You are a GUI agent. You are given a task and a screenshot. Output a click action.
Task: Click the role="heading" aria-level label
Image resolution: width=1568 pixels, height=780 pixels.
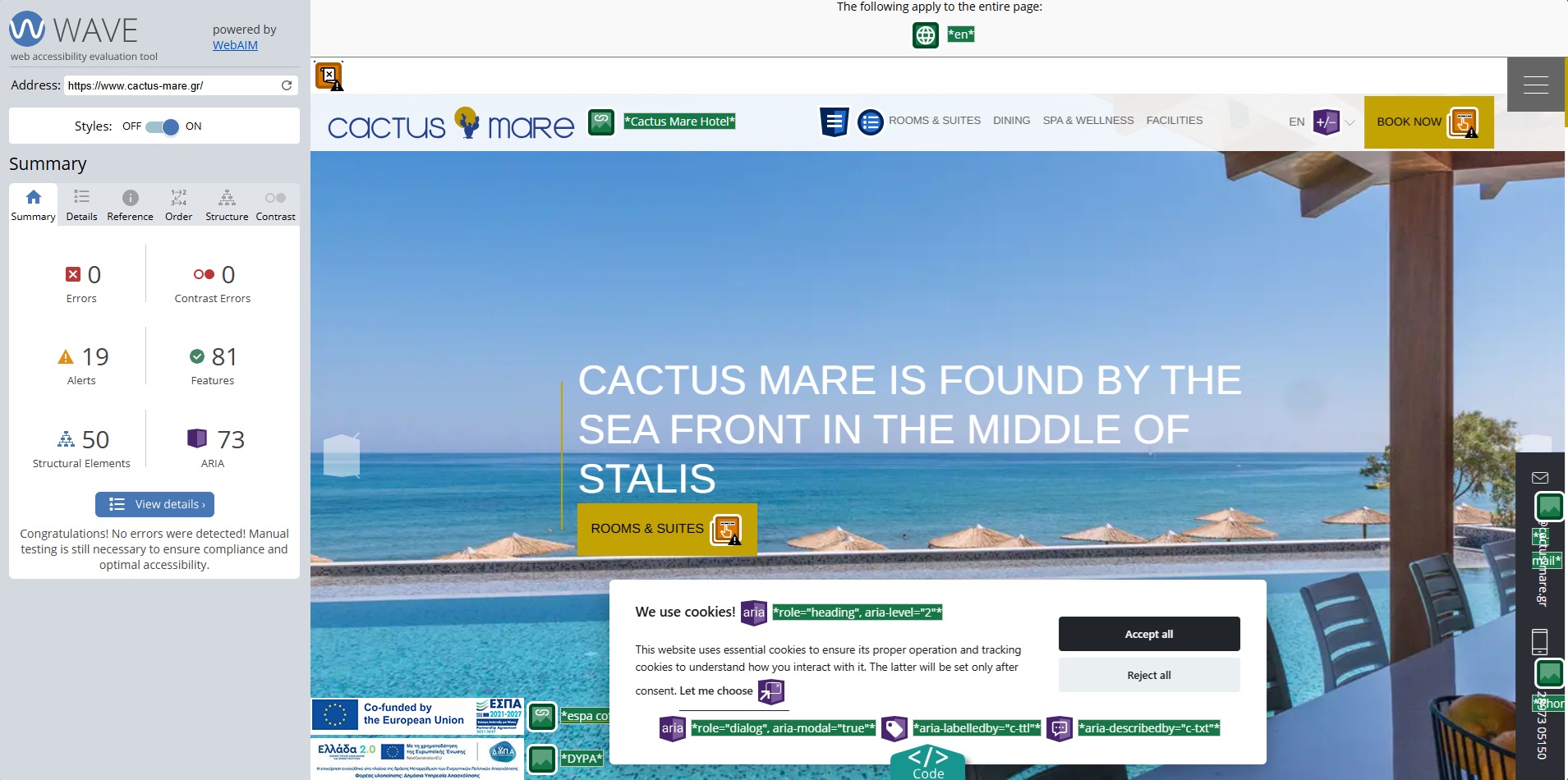[x=858, y=613]
